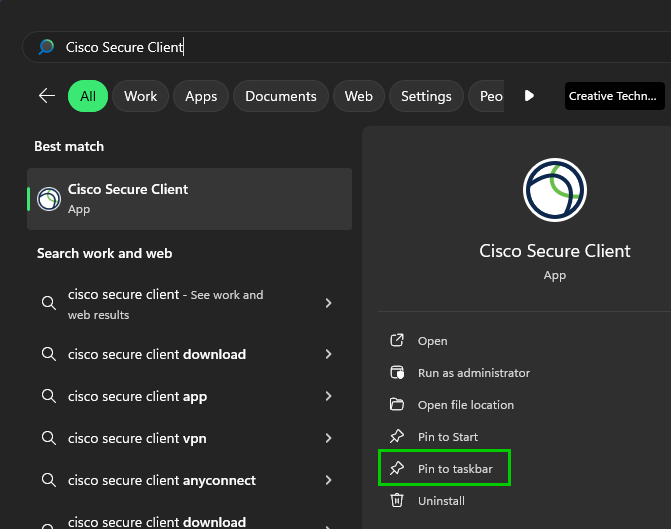This screenshot has height=529, width=671.
Task: Select the Web filter tab
Action: (358, 96)
